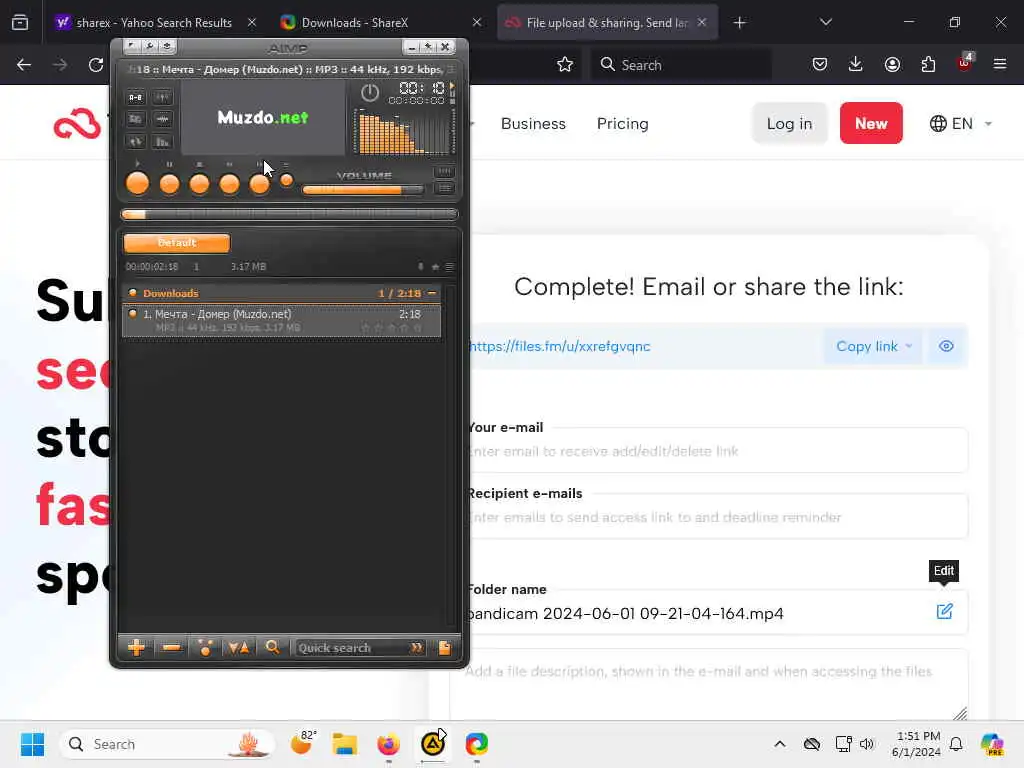Click the playlist management document icon

pos(445,648)
